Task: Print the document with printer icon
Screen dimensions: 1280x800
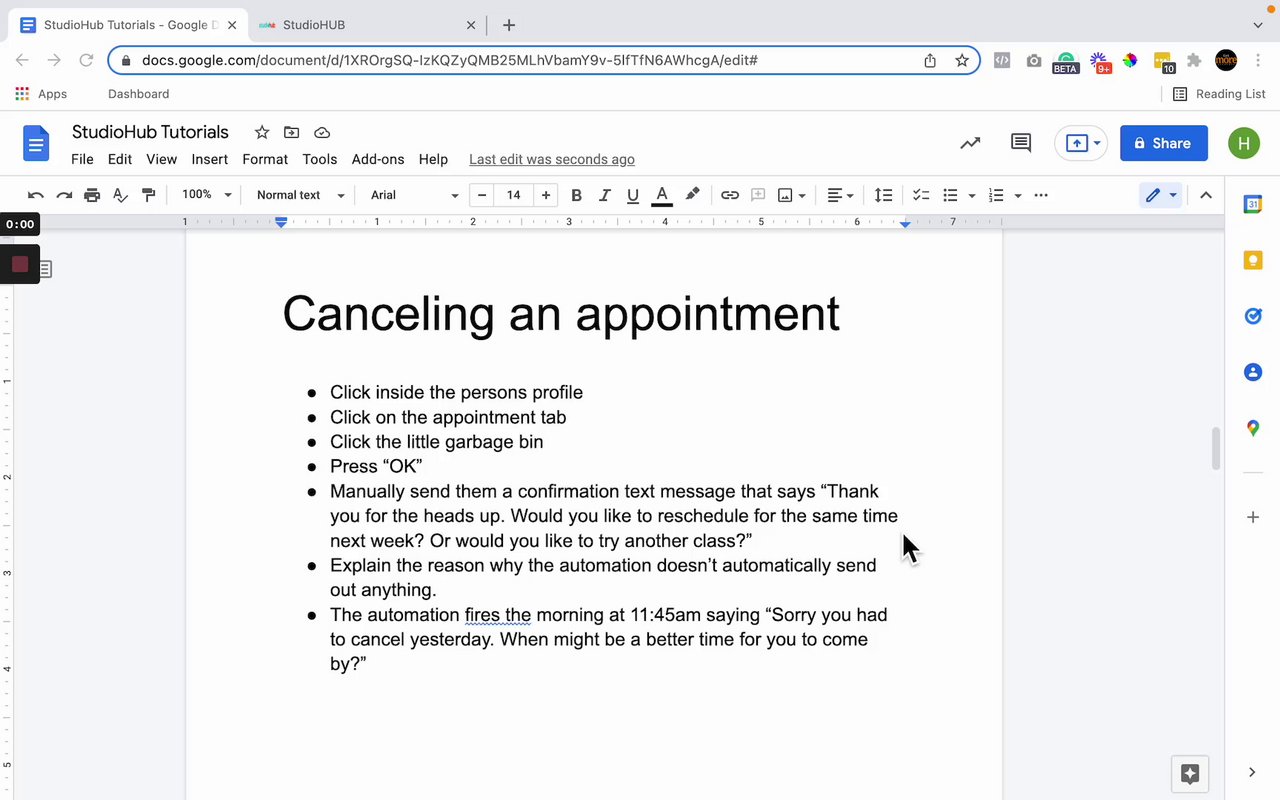Action: point(92,195)
